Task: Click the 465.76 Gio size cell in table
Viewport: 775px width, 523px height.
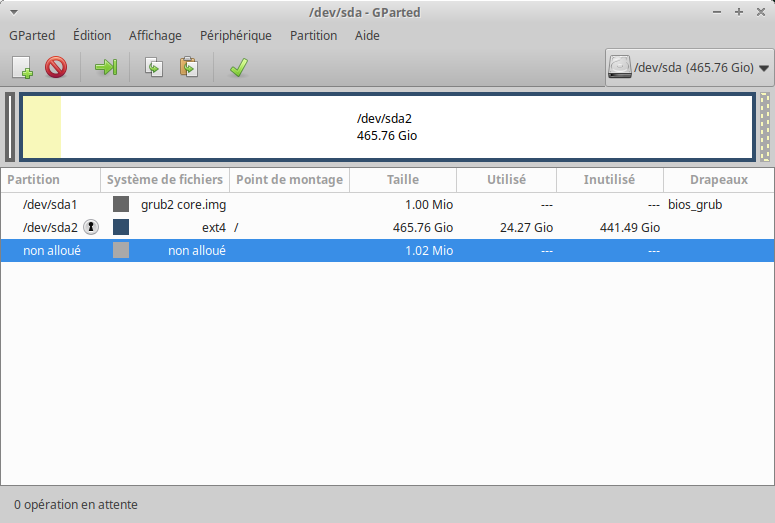Action: click(x=423, y=227)
